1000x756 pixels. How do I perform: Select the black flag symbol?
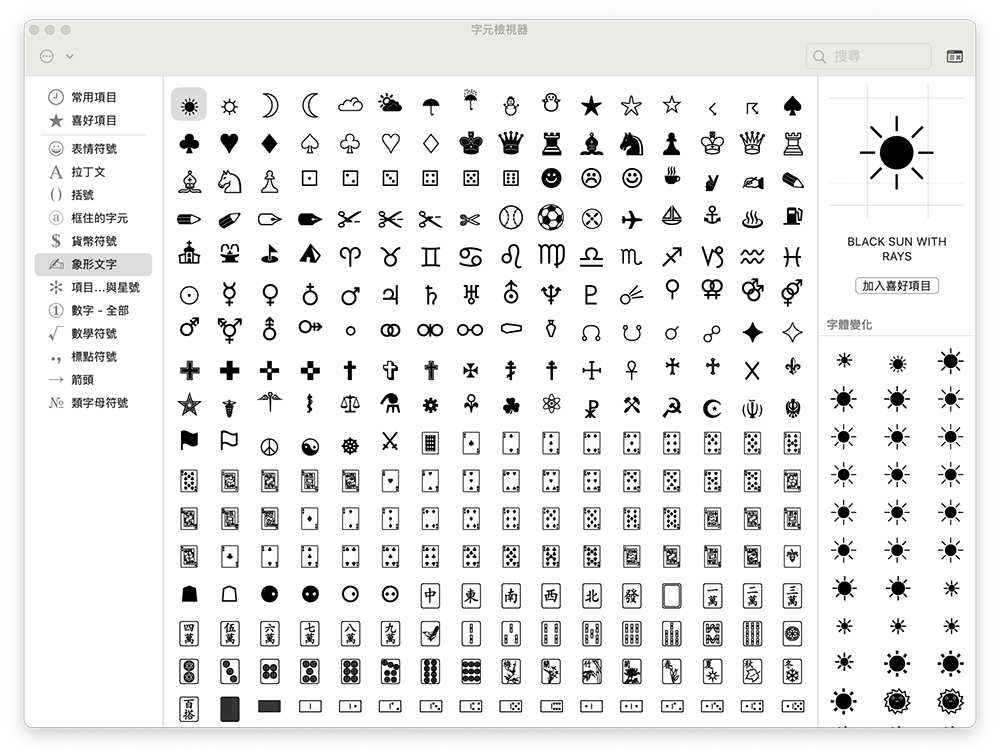tap(189, 440)
